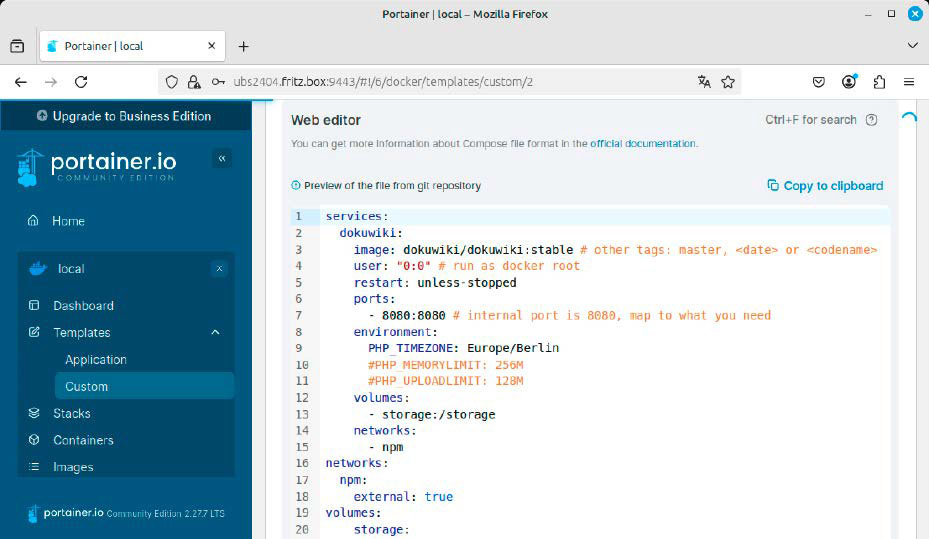929x539 pixels.
Task: Open Templates menu item
Action: (x=82, y=332)
